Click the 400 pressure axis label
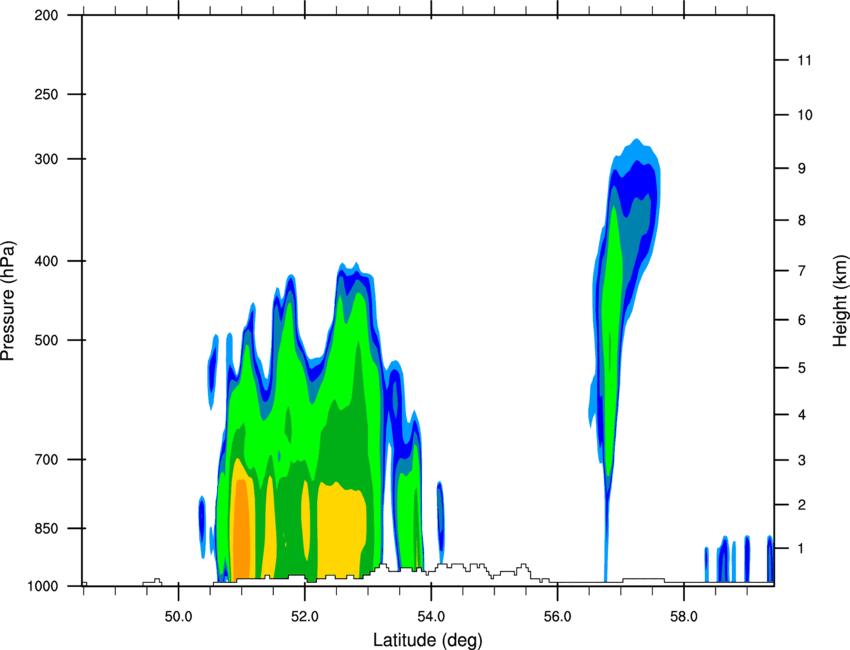This screenshot has width=850, height=650. pos(46,261)
